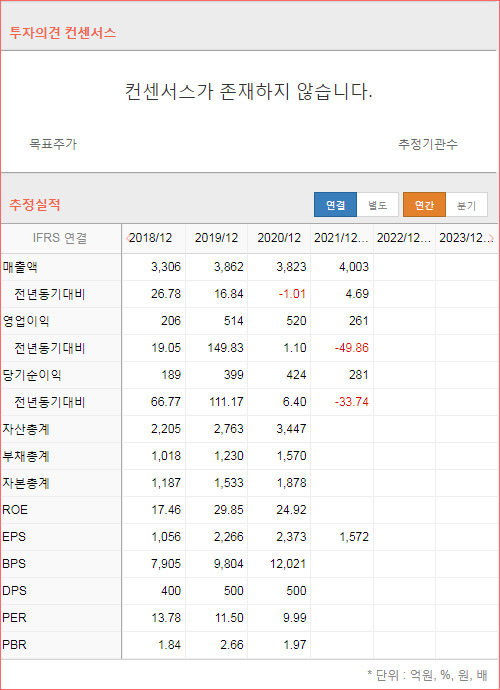Image resolution: width=500 pixels, height=690 pixels.
Task: Click the 목표주가 label
Action: click(x=53, y=144)
